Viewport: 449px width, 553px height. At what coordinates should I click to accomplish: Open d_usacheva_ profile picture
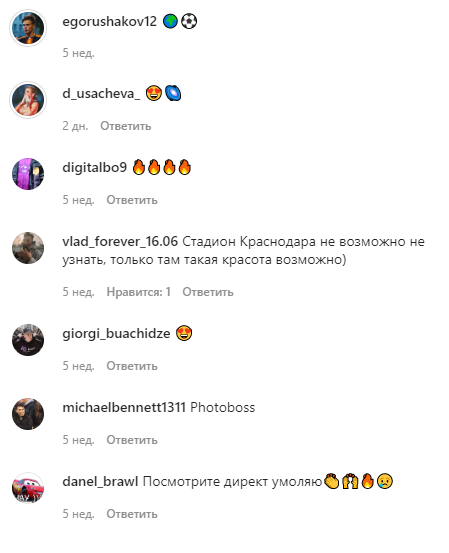28,100
